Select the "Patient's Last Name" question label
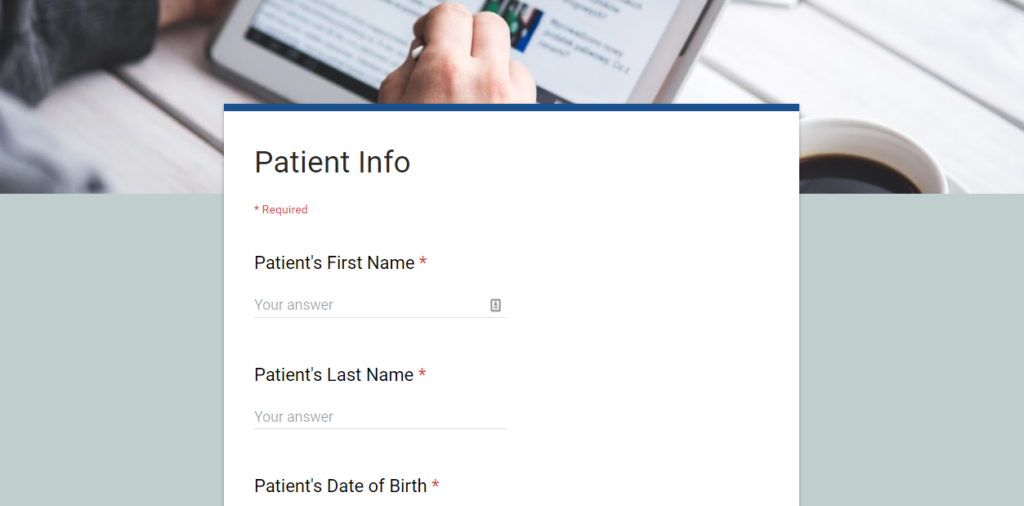1024x506 pixels. (x=333, y=375)
